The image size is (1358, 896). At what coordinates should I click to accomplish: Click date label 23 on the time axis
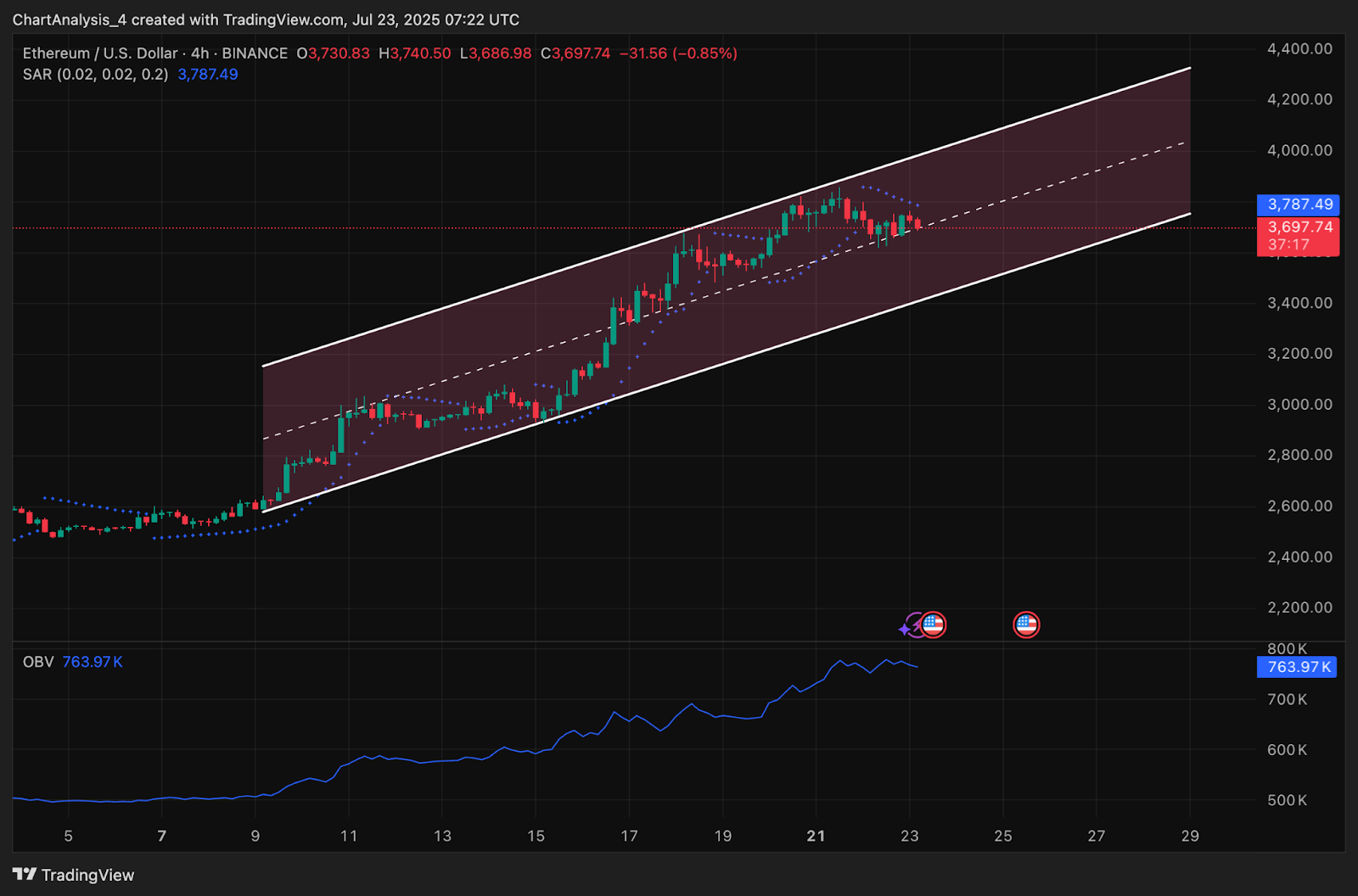(910, 837)
